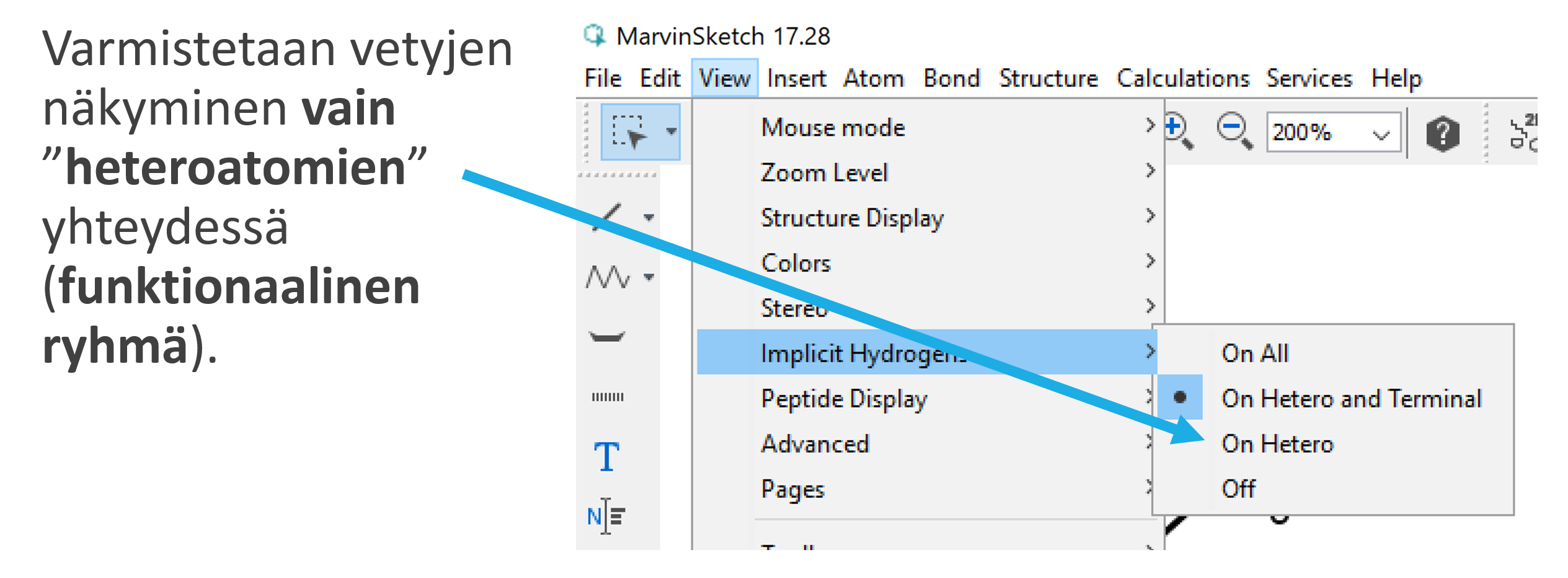Open the Colors submenu
Screen dimensions: 1568x578
[x=795, y=264]
